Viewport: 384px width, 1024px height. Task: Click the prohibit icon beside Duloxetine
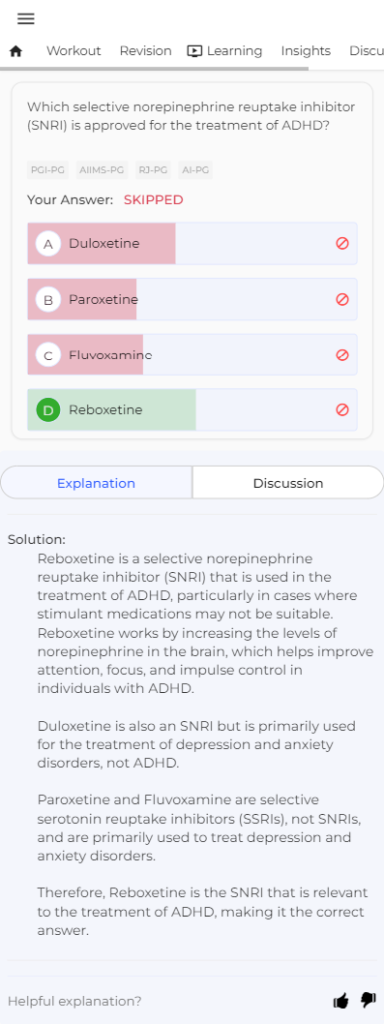click(x=342, y=243)
